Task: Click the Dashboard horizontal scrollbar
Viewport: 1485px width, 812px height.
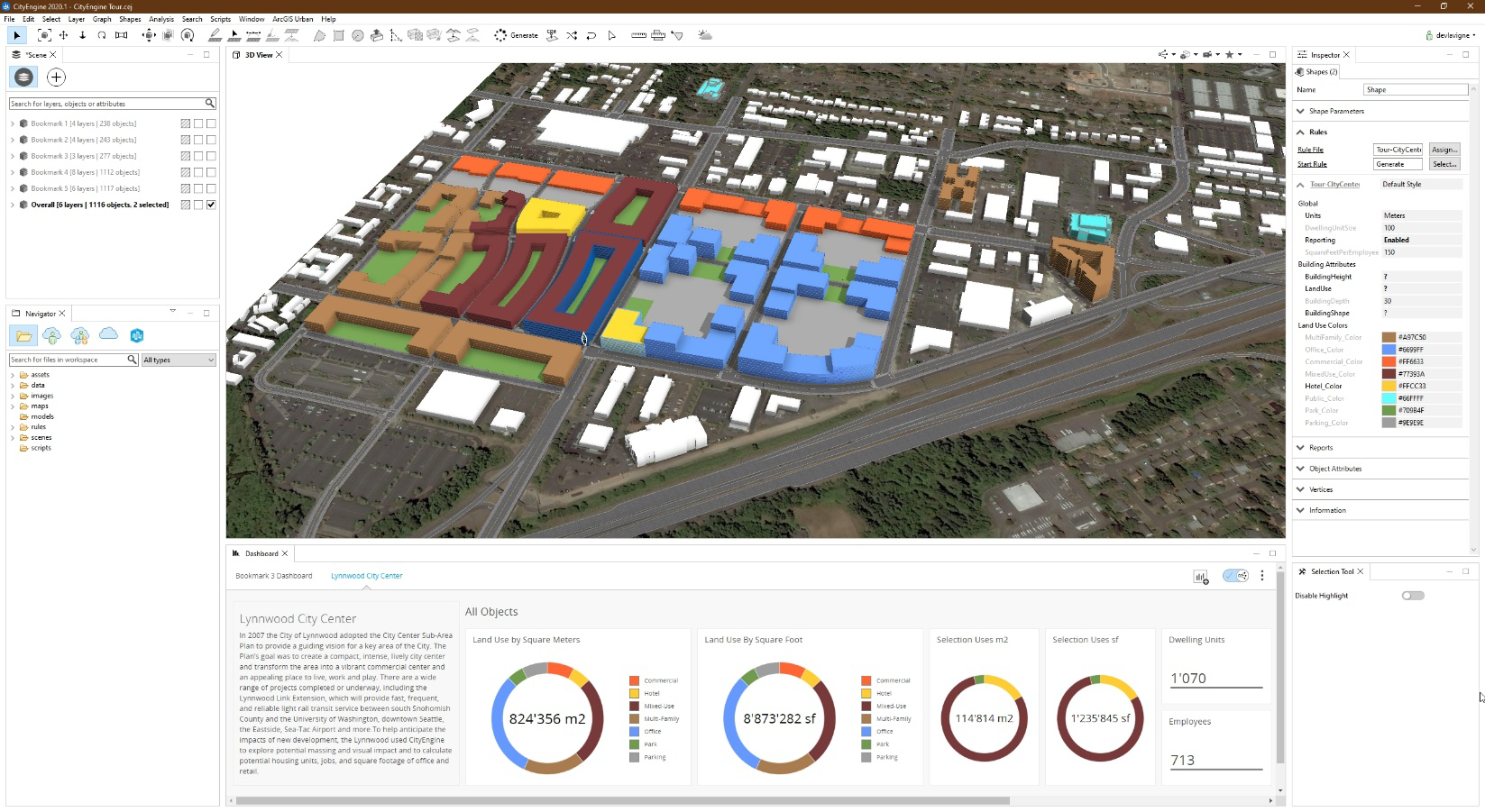Action: (x=622, y=800)
